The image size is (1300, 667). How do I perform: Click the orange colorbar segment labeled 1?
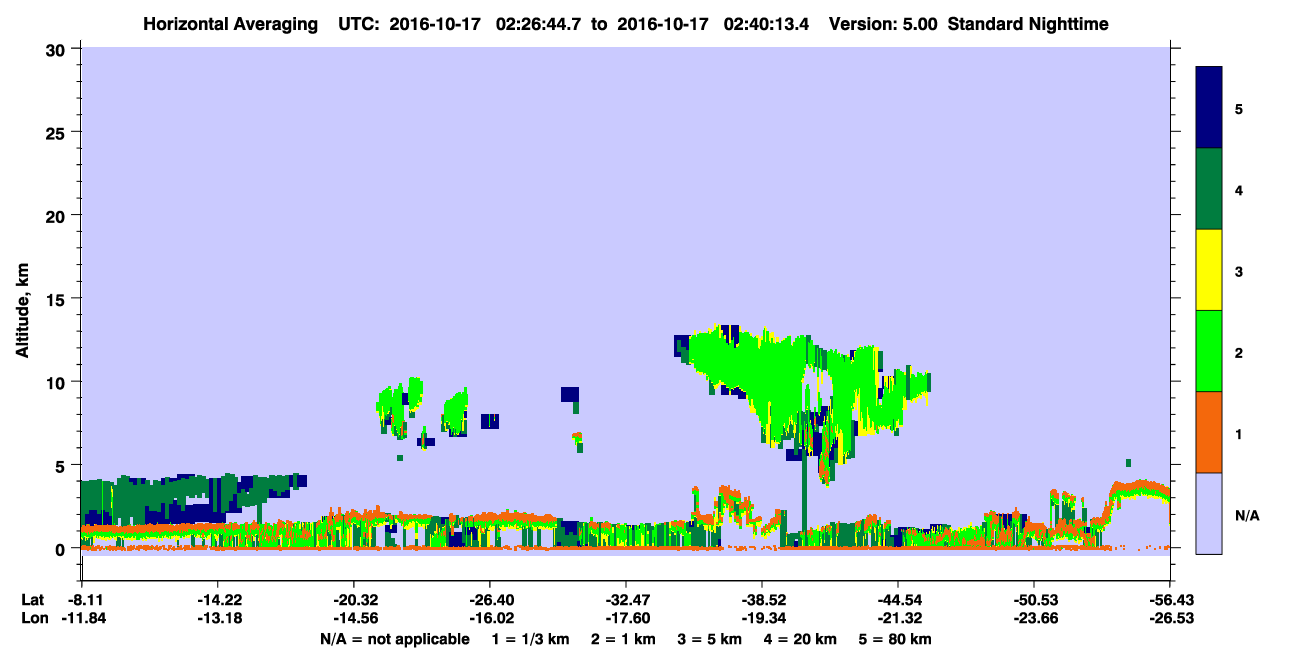[1209, 432]
